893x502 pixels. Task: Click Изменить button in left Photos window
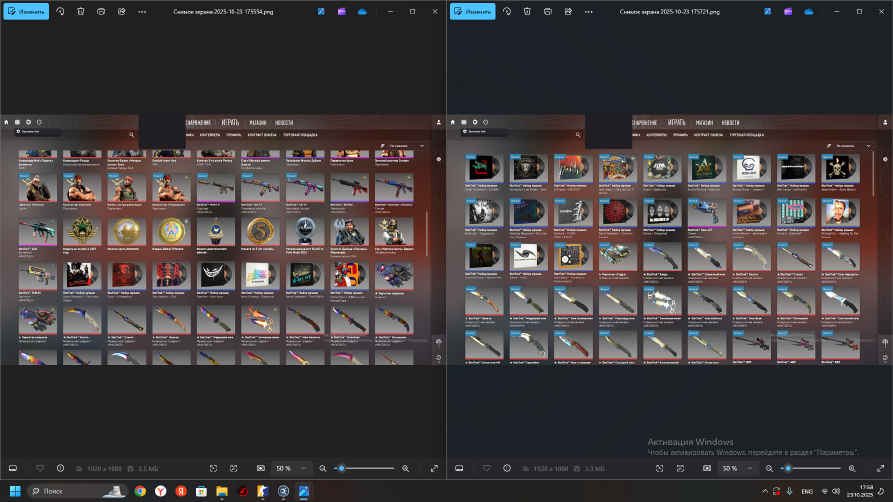(26, 11)
